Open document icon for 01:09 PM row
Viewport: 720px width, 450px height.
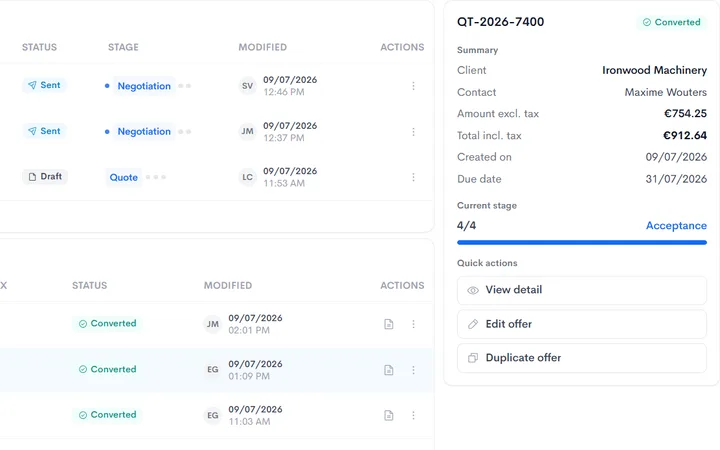click(388, 370)
